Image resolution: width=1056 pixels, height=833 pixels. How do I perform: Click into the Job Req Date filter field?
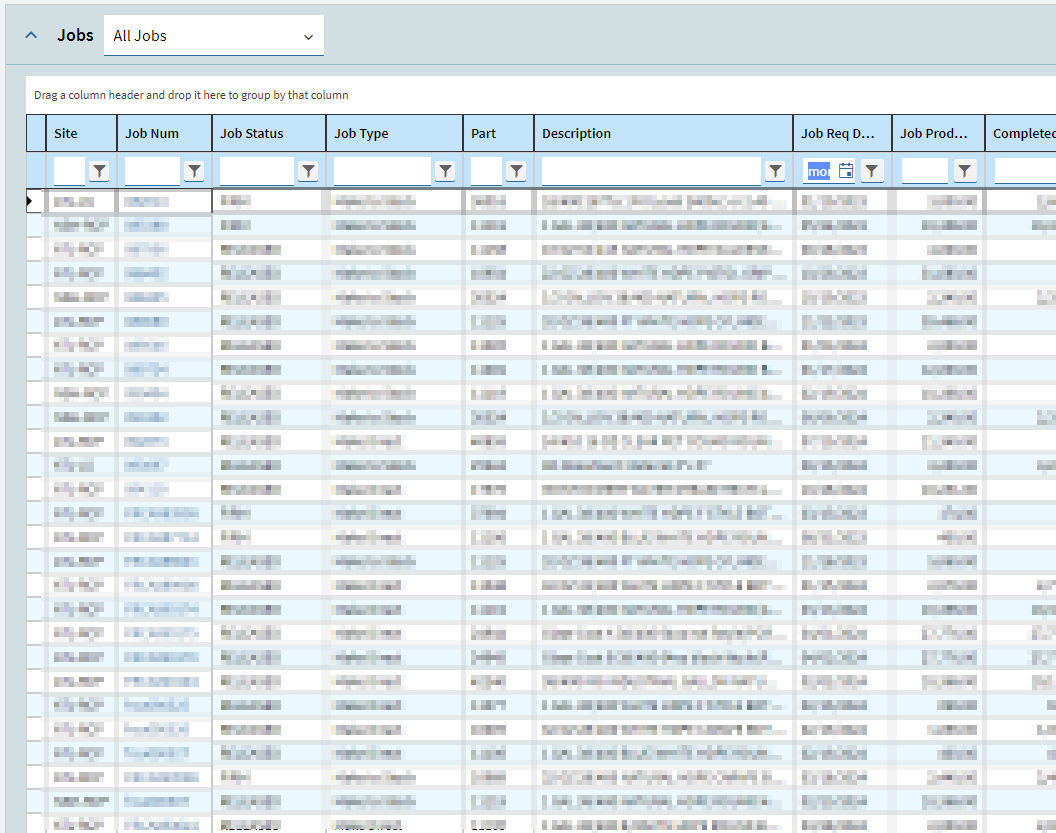[x=819, y=171]
